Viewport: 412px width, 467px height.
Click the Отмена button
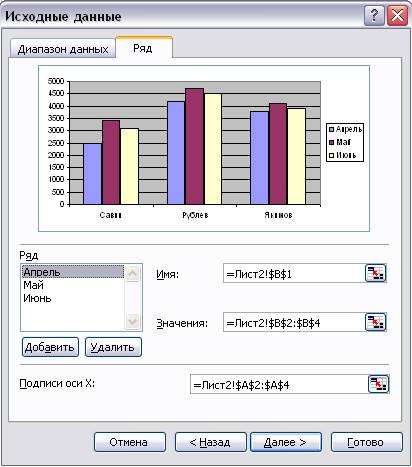click(x=129, y=442)
